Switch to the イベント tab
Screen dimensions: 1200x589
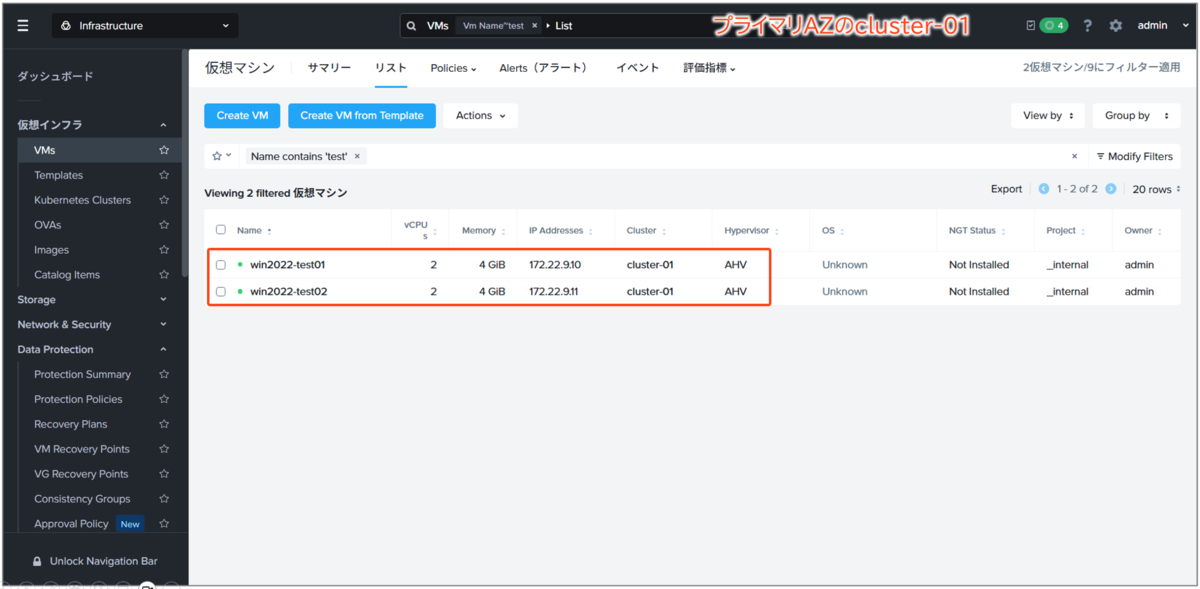(637, 68)
